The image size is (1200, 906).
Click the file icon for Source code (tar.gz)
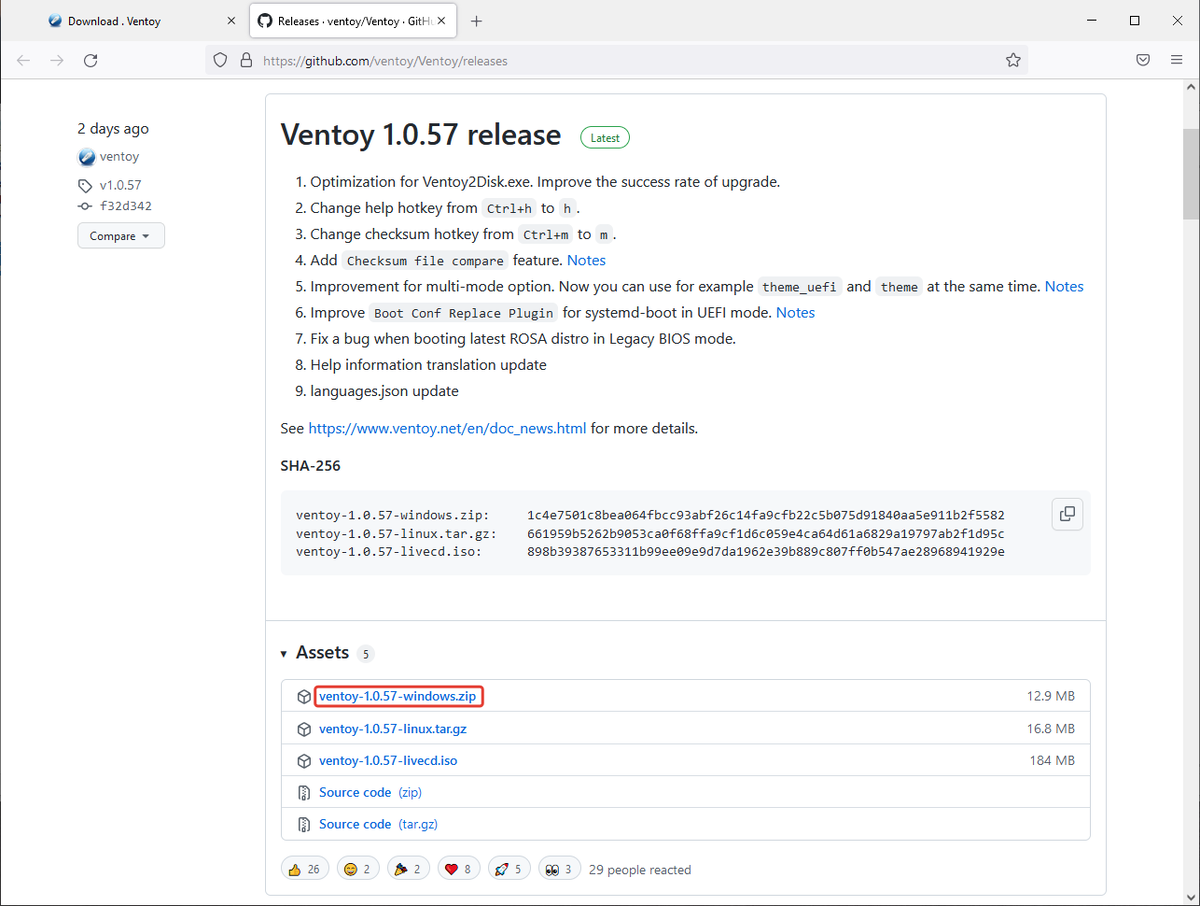coord(304,825)
